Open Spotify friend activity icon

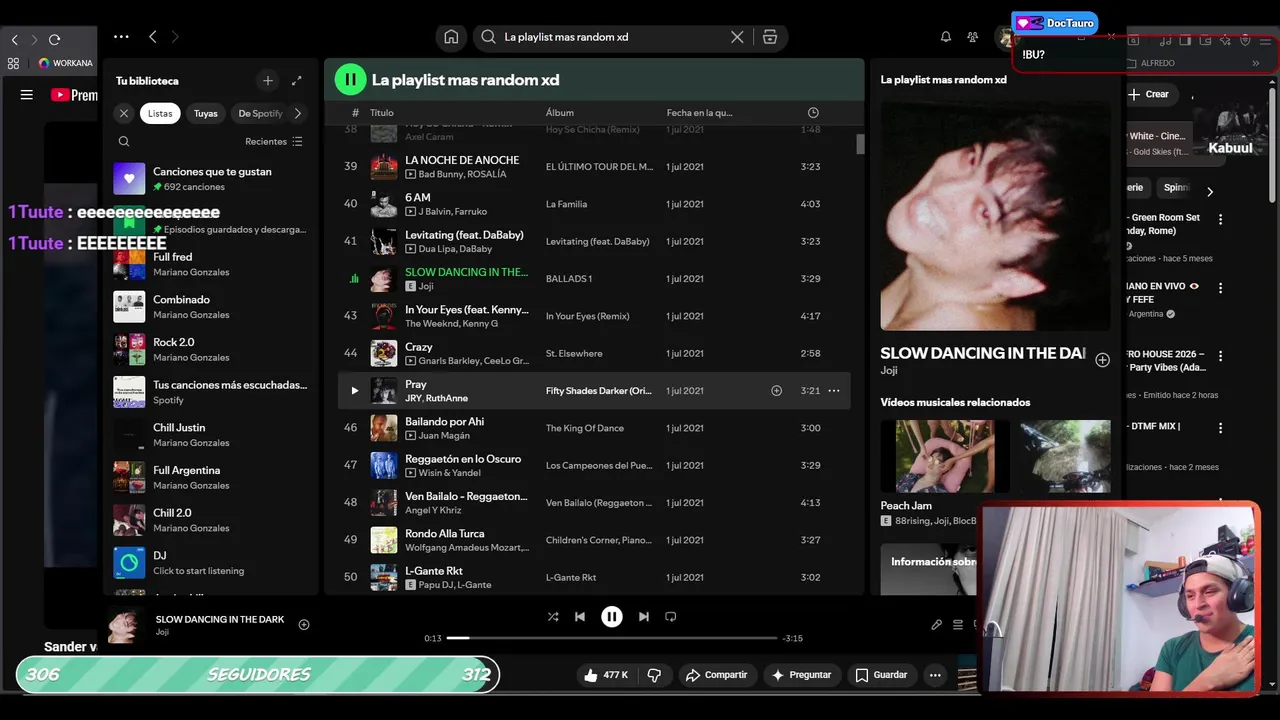[973, 37]
